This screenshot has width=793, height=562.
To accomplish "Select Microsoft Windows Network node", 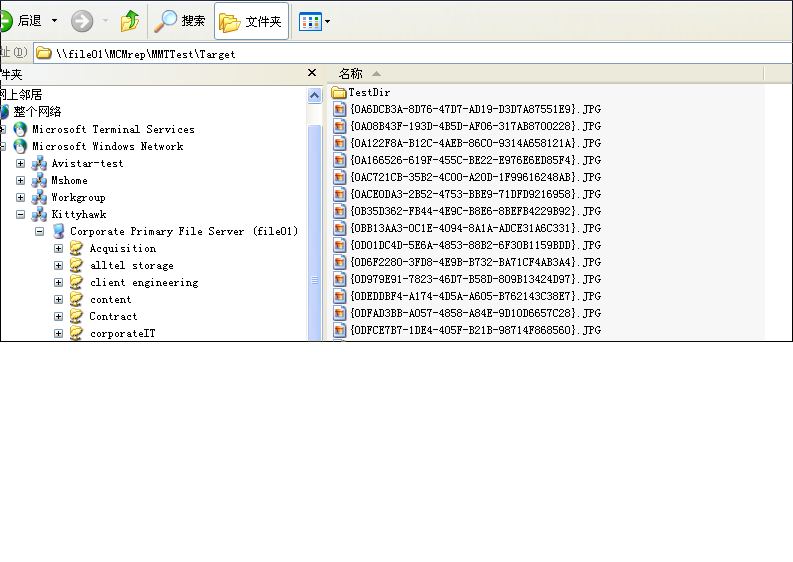I will pos(108,147).
